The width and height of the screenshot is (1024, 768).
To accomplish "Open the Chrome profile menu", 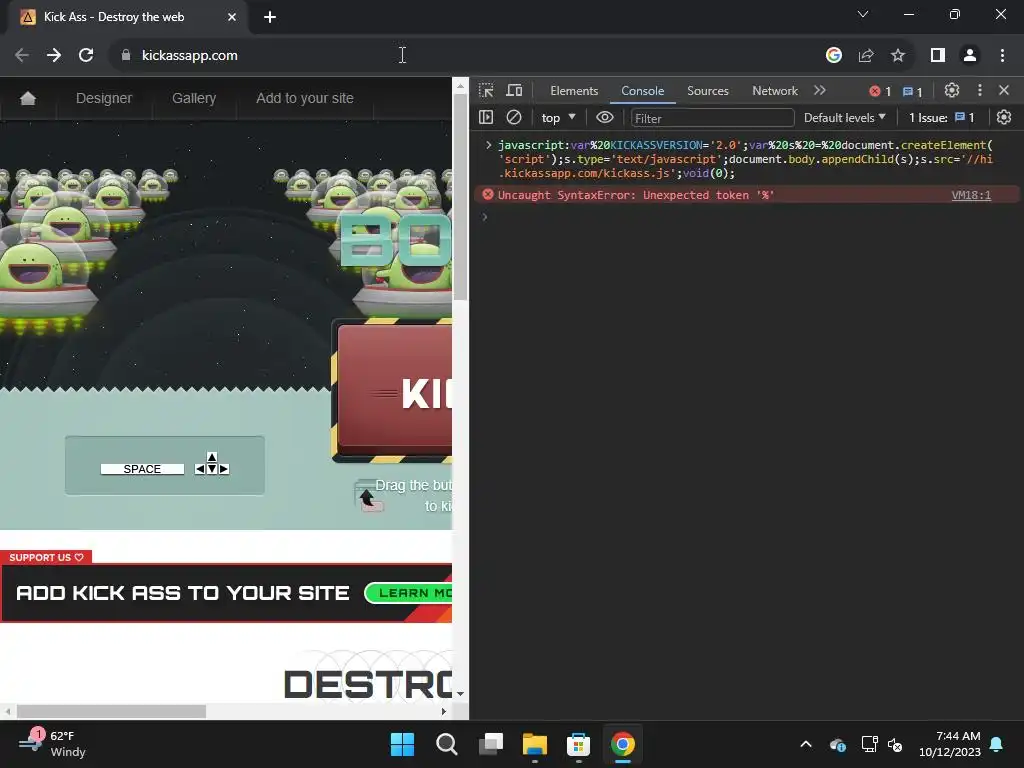I will coord(970,56).
